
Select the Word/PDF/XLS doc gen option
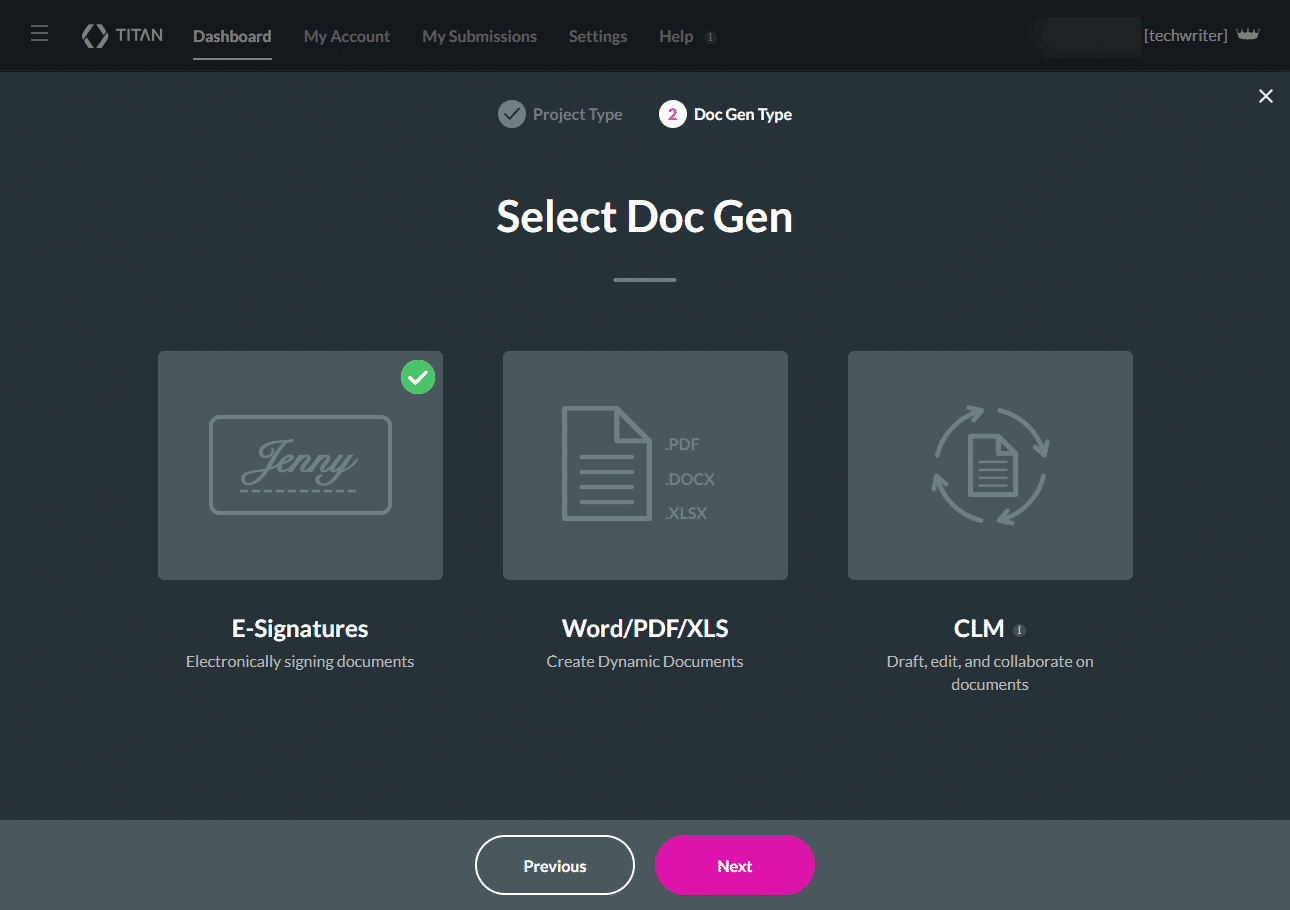(x=645, y=464)
